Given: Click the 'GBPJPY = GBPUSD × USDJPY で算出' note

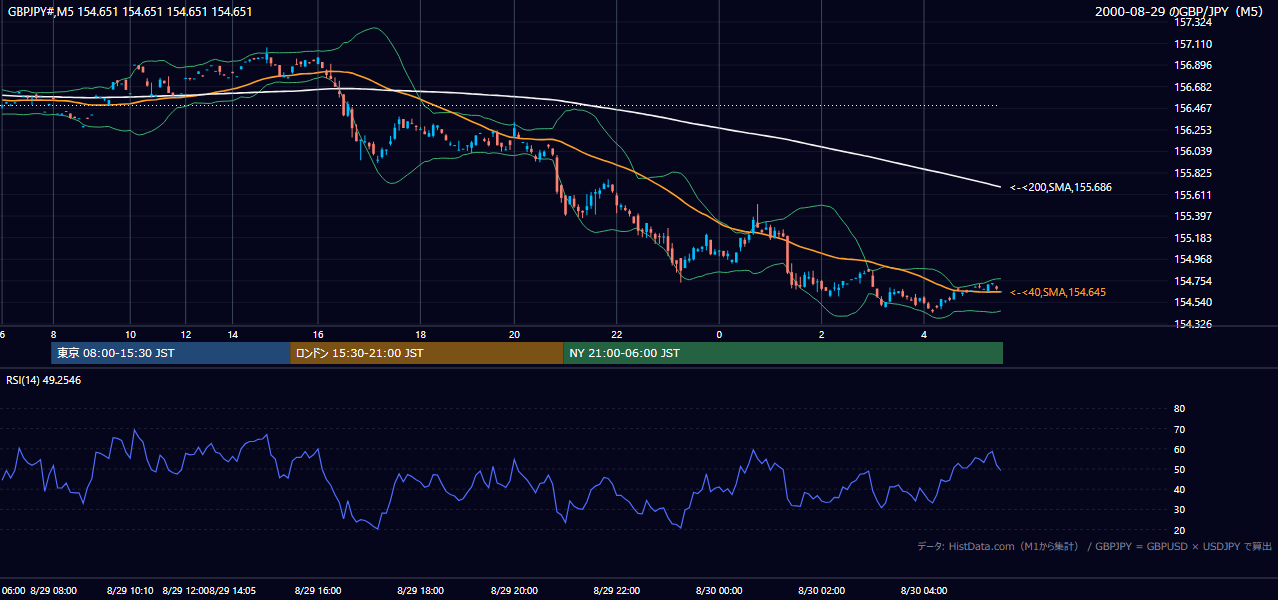Looking at the screenshot, I should [x=1184, y=547].
